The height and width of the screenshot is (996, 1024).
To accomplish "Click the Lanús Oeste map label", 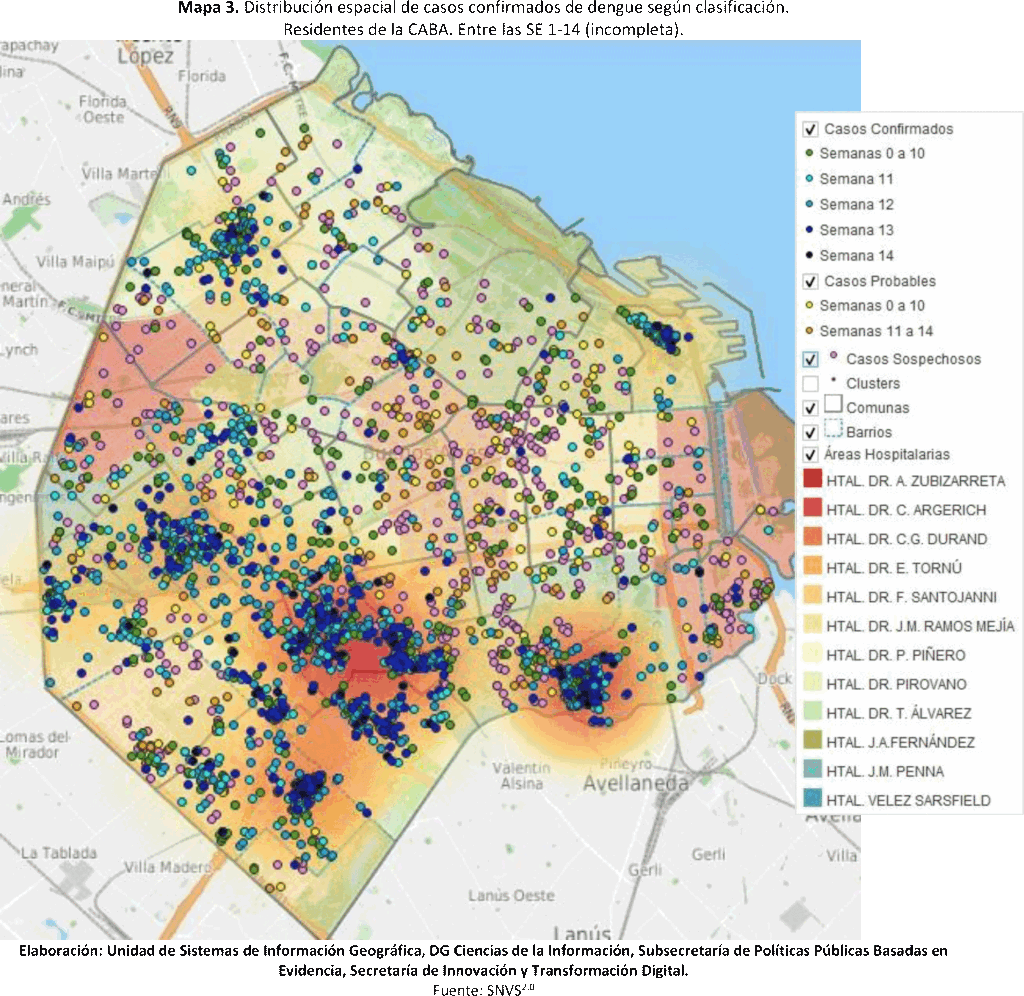I will [511, 895].
